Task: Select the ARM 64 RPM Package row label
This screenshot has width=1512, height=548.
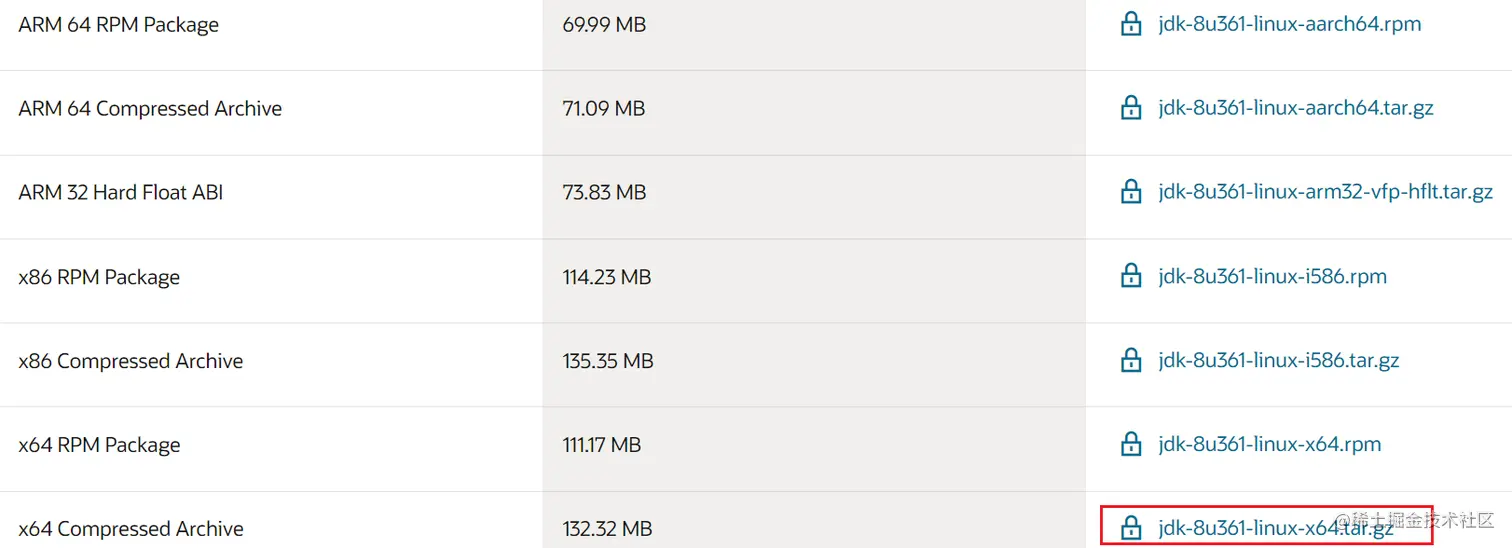Action: point(118,25)
